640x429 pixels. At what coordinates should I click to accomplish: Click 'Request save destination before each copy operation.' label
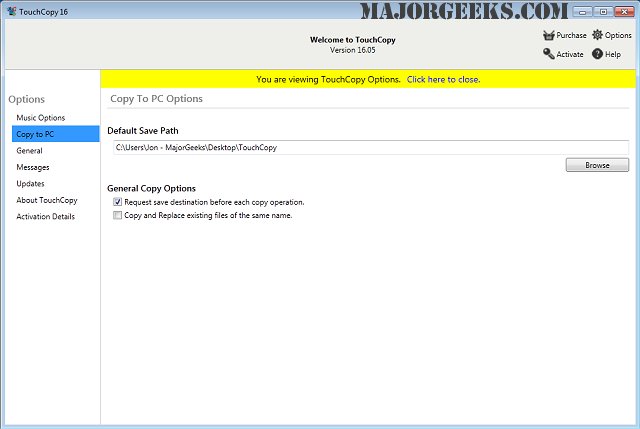coord(214,202)
